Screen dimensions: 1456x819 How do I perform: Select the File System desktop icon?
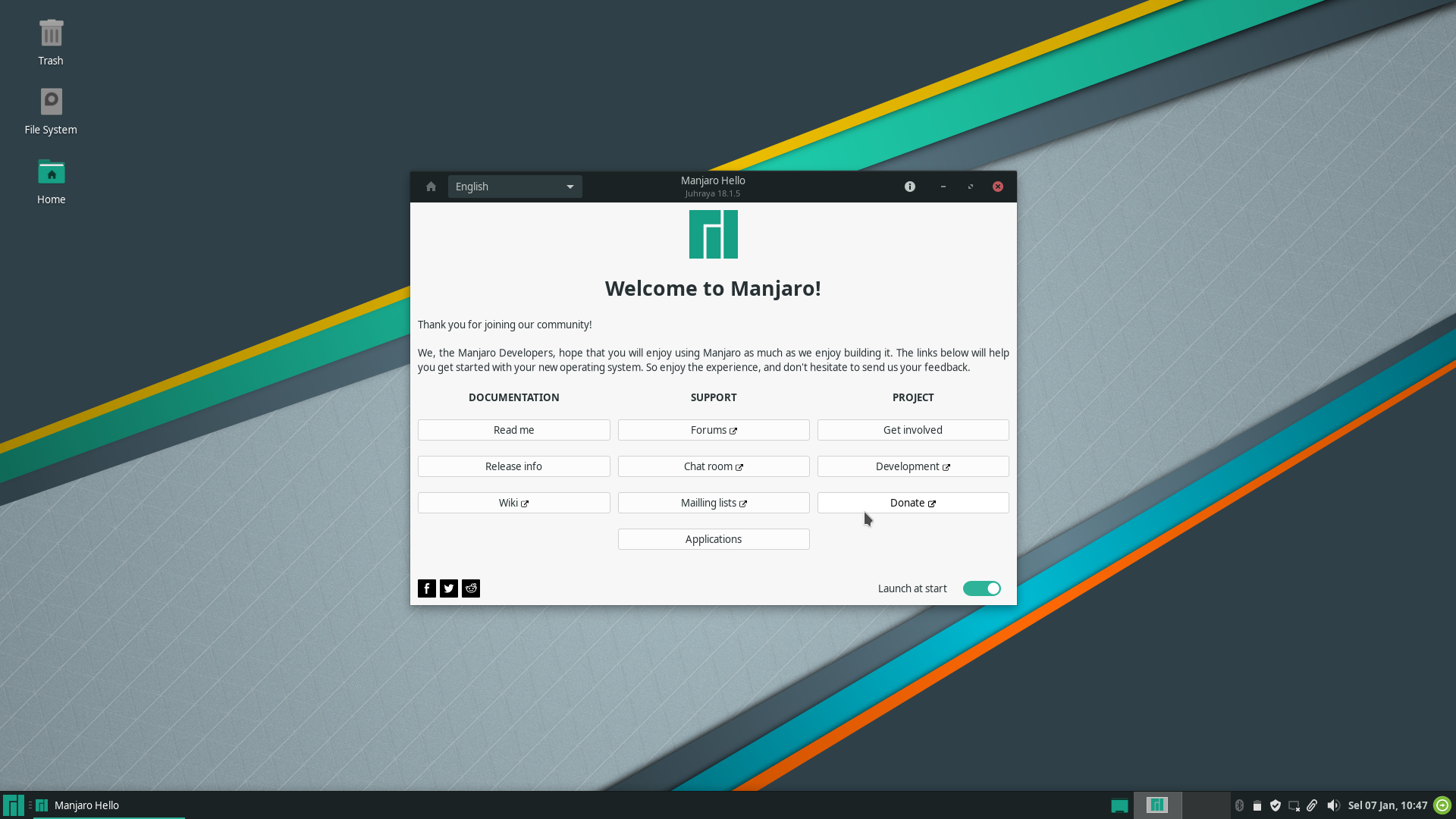[51, 111]
